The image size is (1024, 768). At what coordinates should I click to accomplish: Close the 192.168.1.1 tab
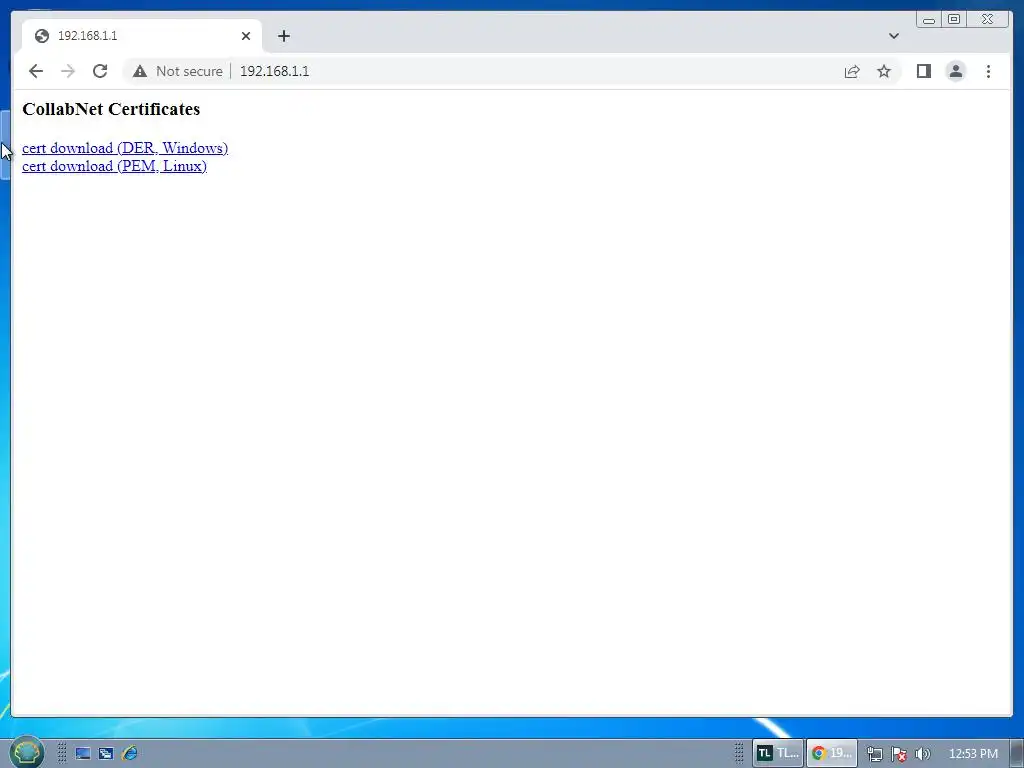[246, 36]
